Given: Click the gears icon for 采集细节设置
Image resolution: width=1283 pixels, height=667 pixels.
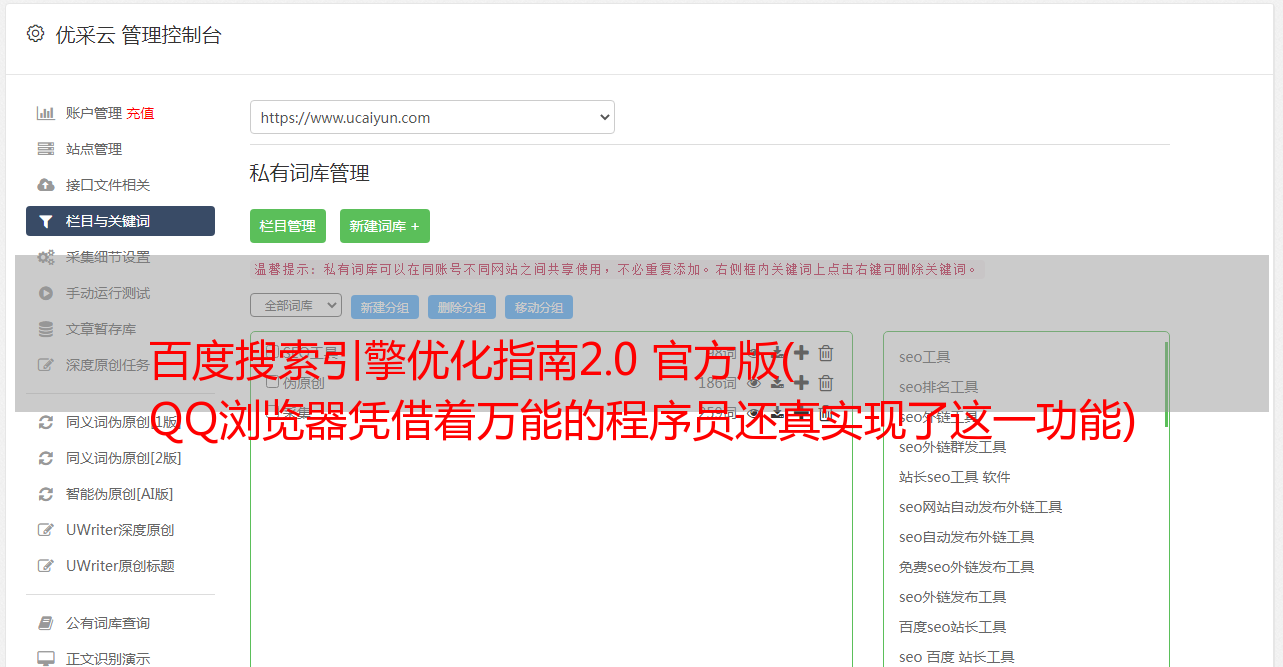Looking at the screenshot, I should coord(45,257).
